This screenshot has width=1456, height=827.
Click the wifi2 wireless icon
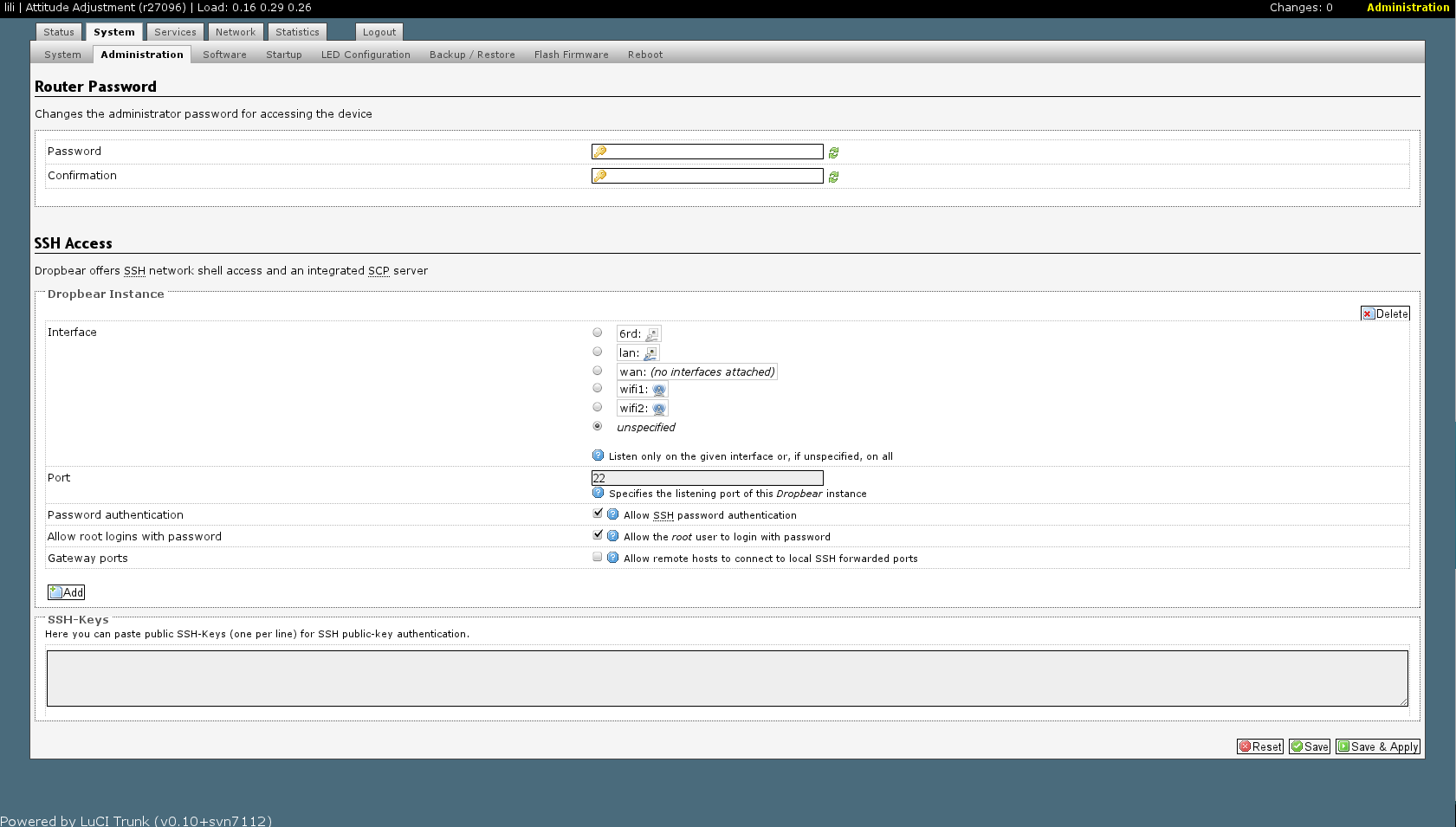pyautogui.click(x=659, y=409)
